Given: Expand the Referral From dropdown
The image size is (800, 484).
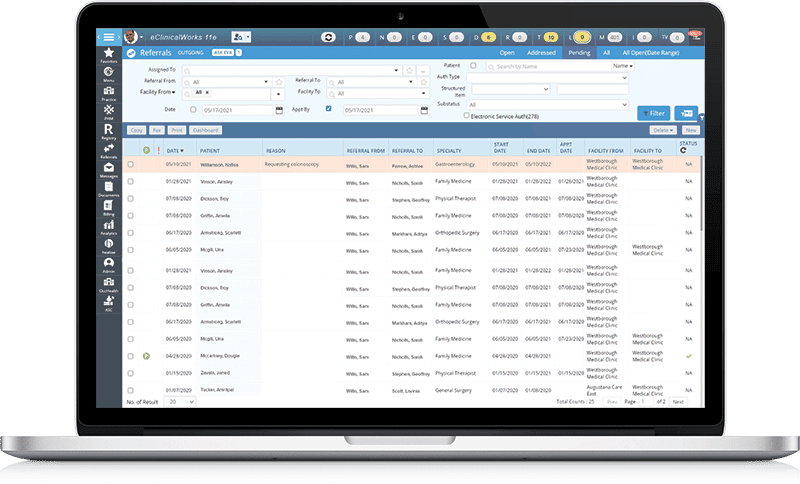Looking at the screenshot, I should 266,82.
